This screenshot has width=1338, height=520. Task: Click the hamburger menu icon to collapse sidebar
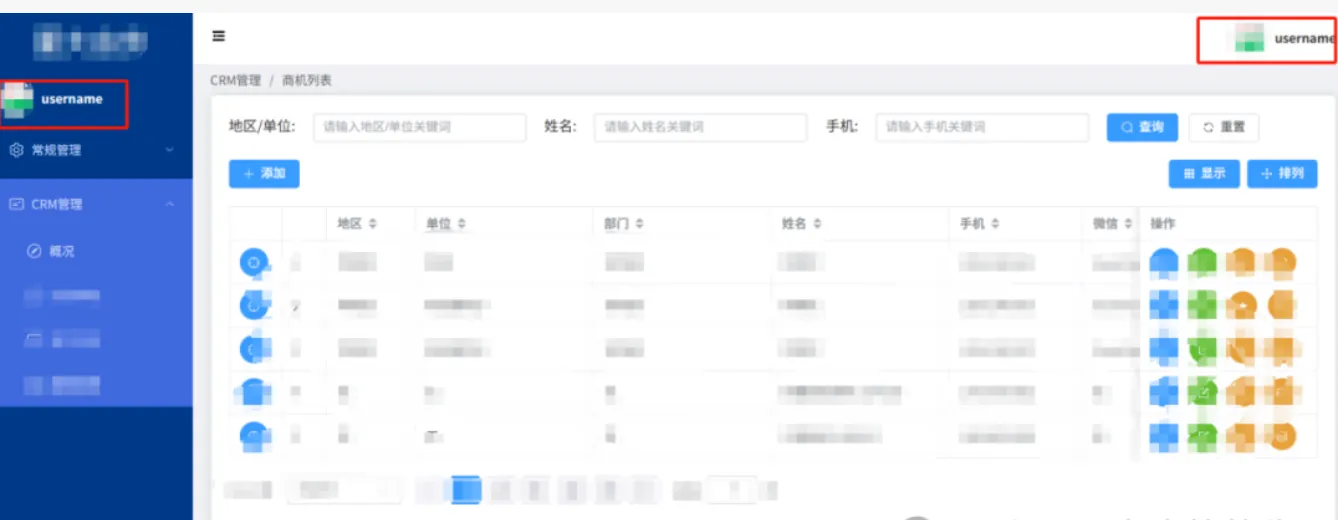click(x=218, y=37)
